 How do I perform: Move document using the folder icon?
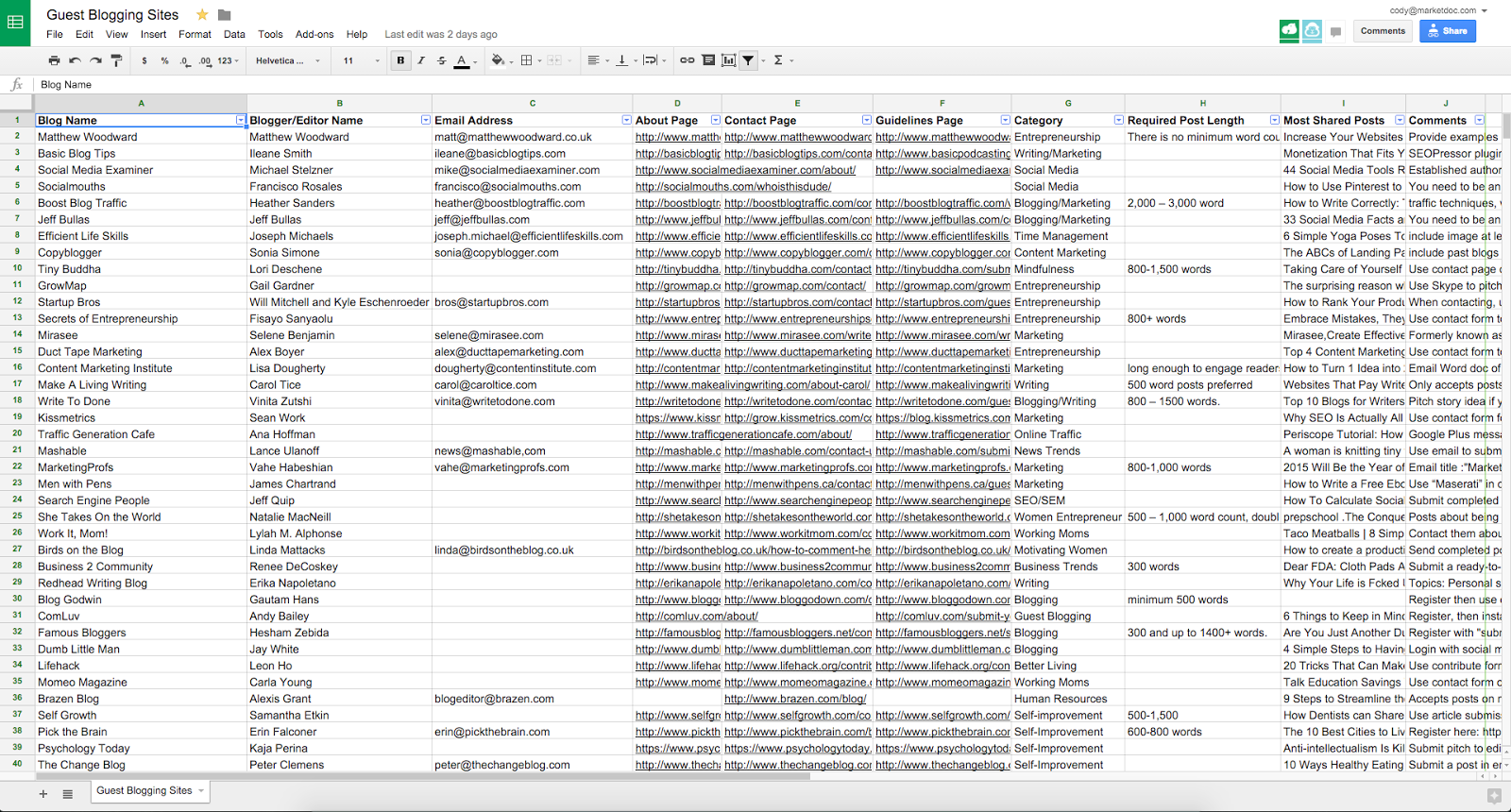[x=224, y=14]
